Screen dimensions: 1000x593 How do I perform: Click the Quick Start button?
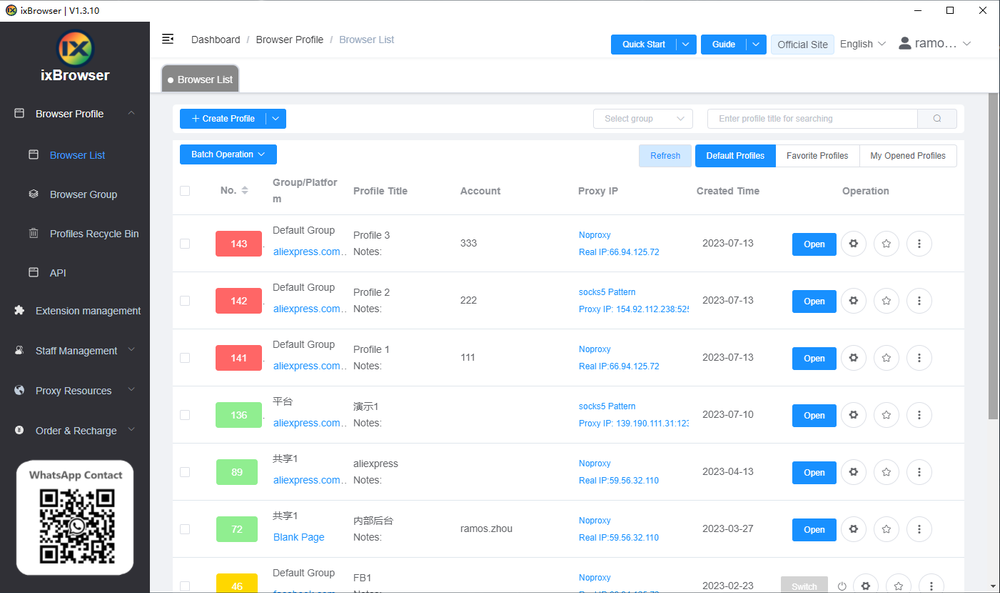pyautogui.click(x=643, y=45)
